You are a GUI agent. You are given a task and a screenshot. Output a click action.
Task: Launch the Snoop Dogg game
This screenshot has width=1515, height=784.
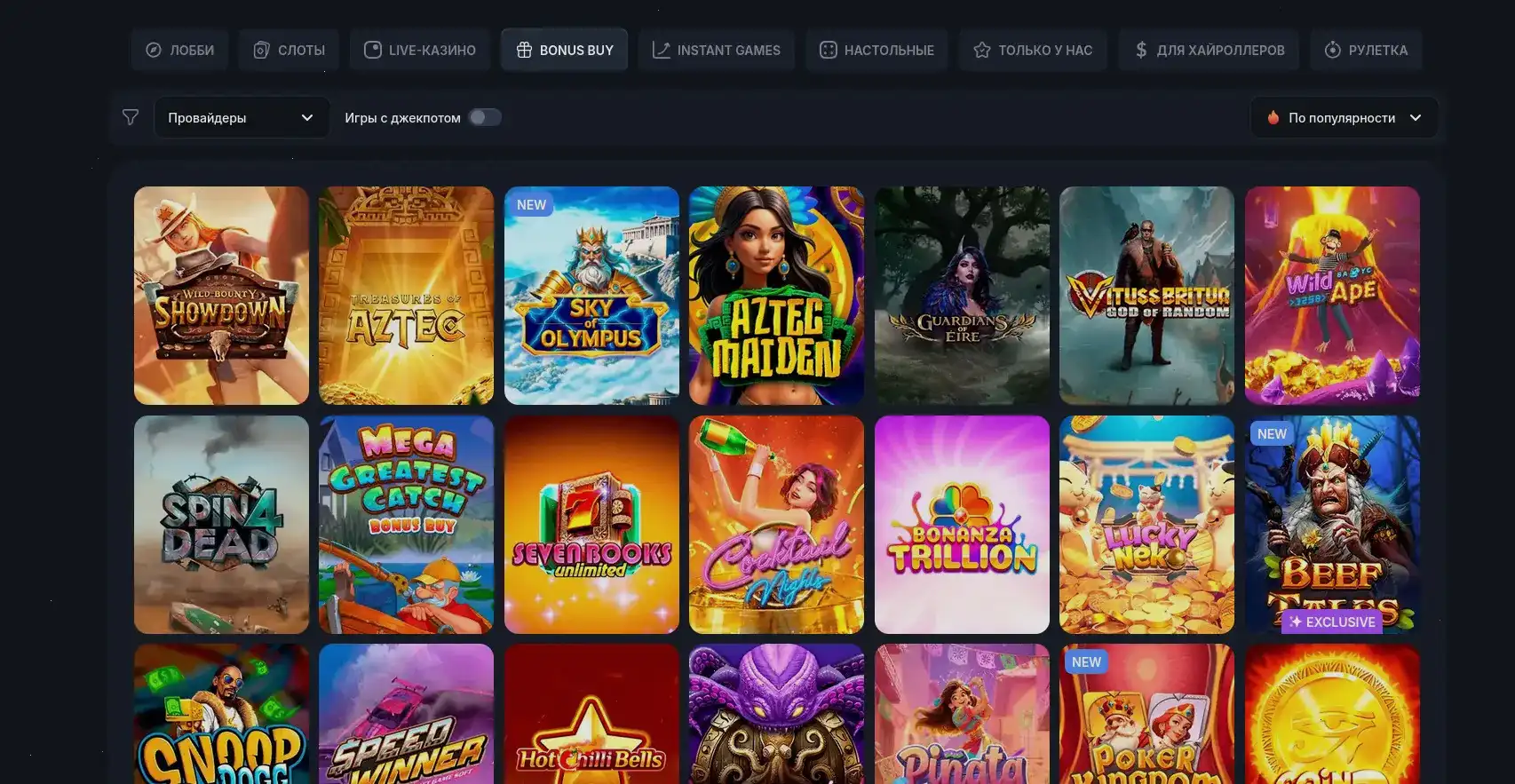click(x=221, y=714)
